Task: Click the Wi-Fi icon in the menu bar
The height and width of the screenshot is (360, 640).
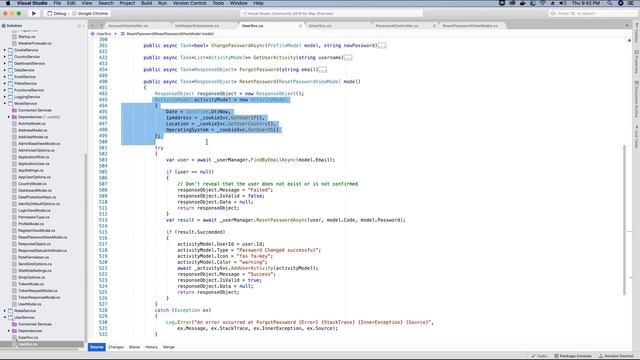Action: (543, 3)
